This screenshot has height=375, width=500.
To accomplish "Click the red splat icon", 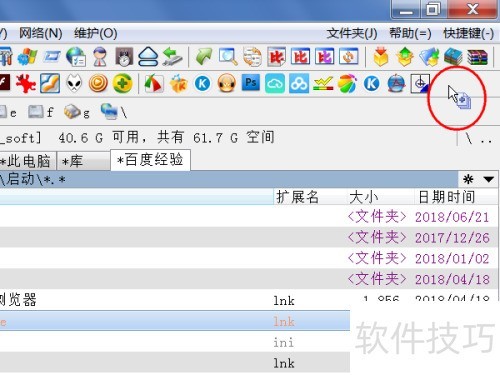I will 26,83.
